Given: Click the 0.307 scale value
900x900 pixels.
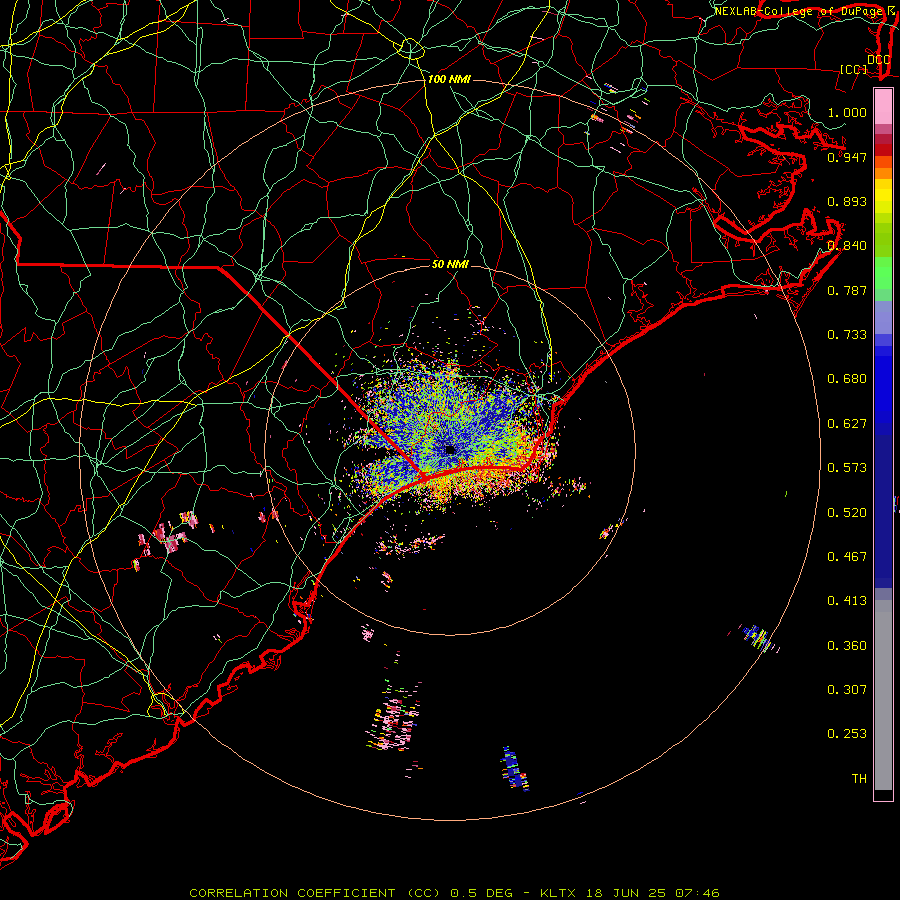Looking at the screenshot, I should 847,690.
